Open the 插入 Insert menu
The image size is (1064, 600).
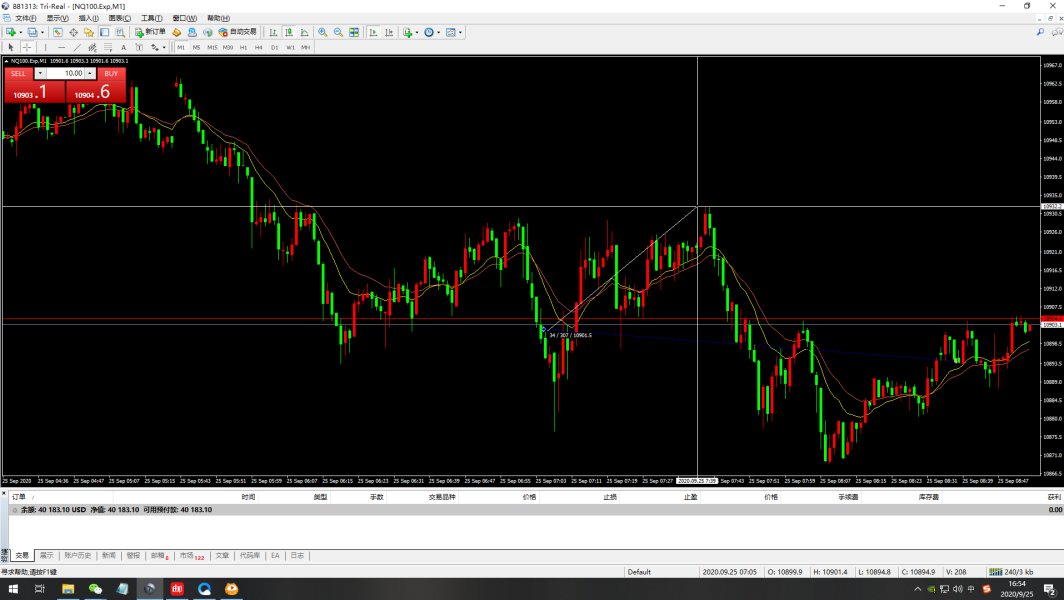click(88, 18)
